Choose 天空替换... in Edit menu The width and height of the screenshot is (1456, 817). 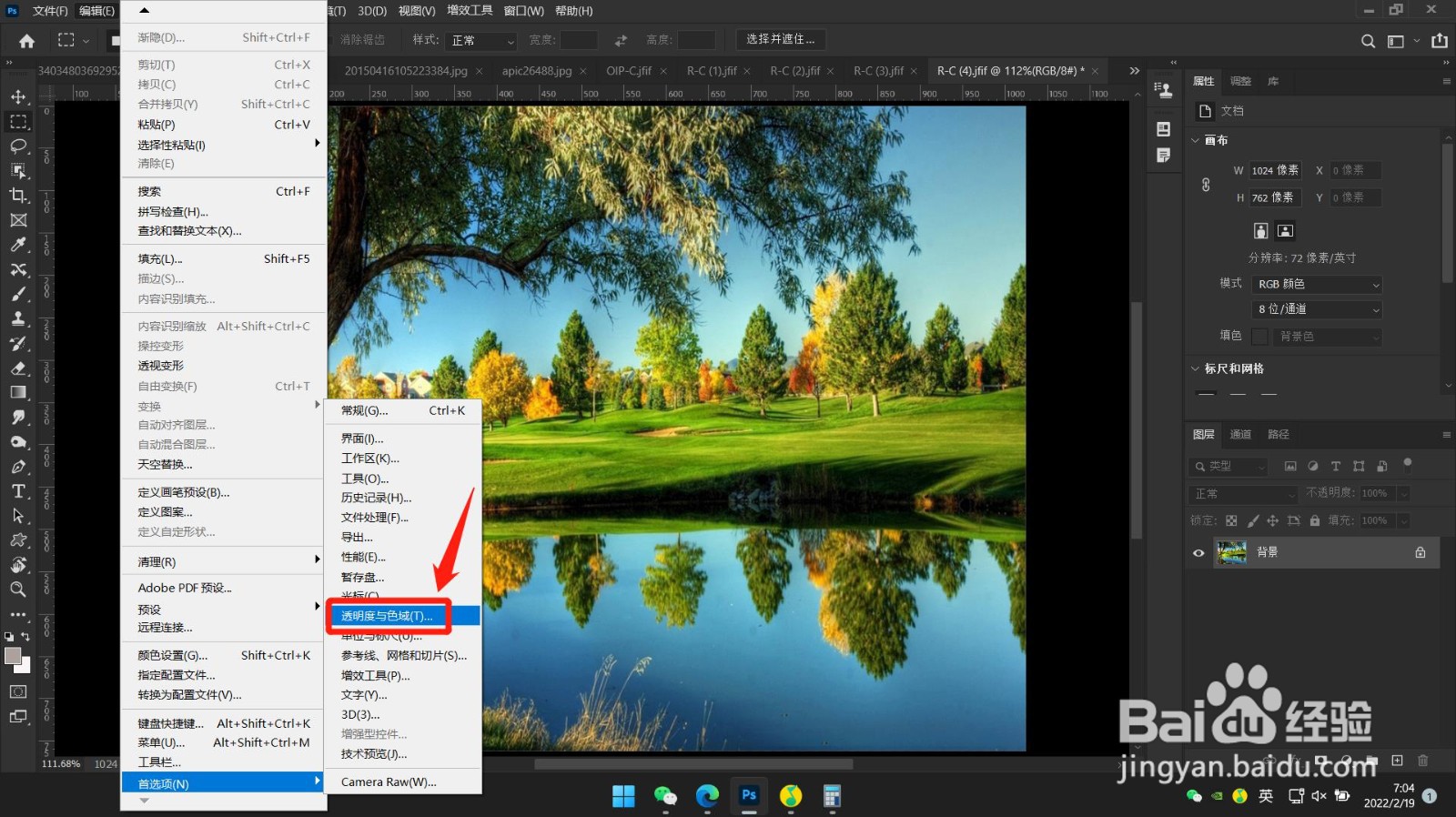[x=224, y=464]
